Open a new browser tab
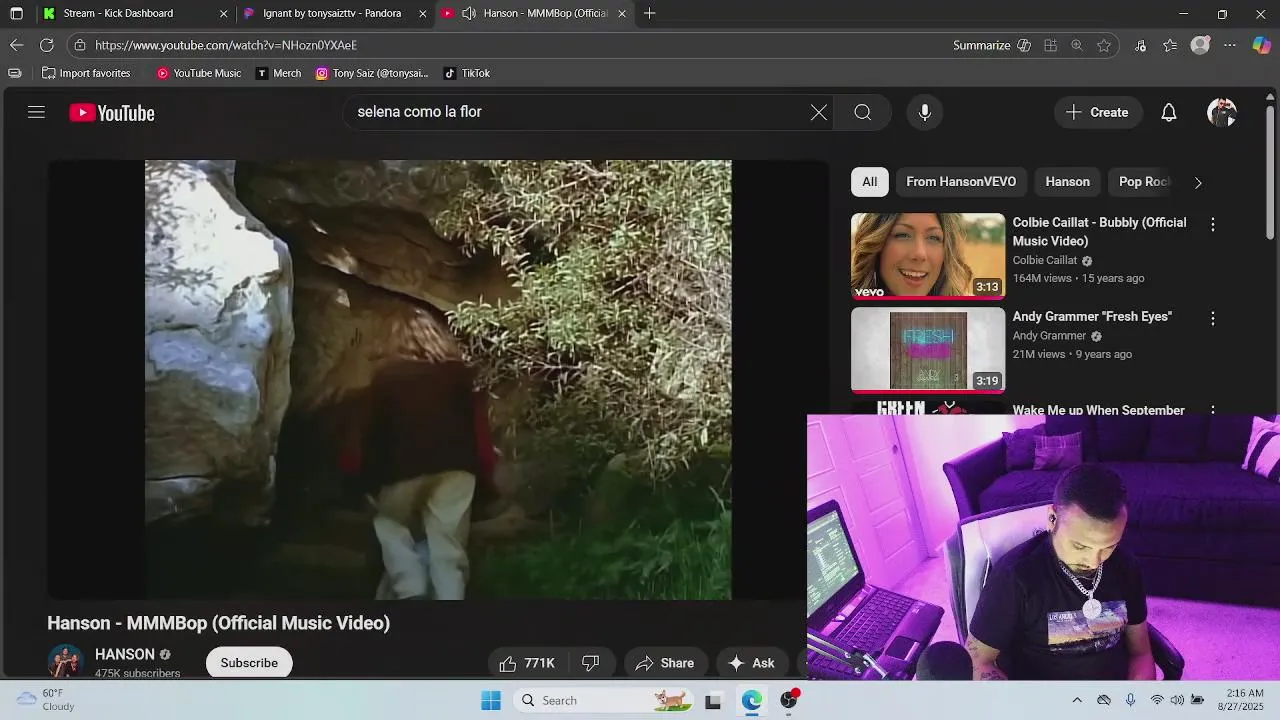1280x720 pixels. tap(650, 13)
